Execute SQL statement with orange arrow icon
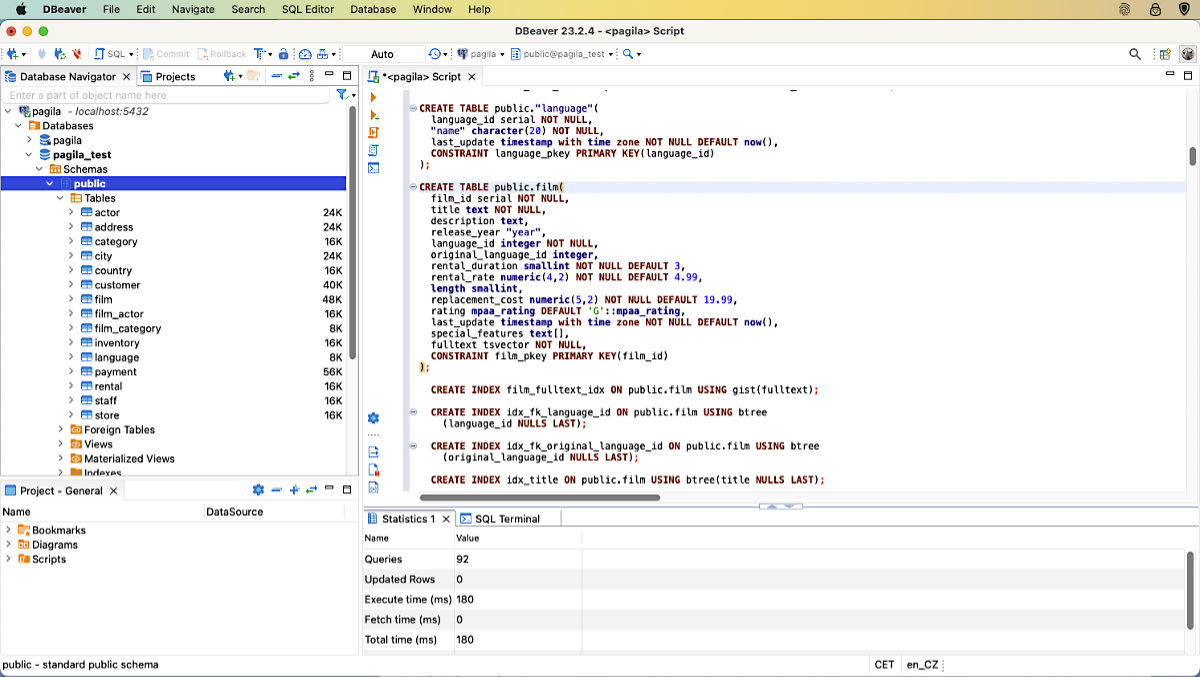This screenshot has height=677, width=1200. 374,97
